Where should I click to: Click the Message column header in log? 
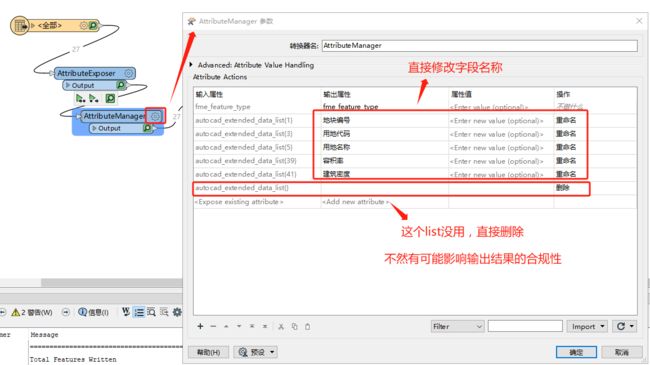[x=44, y=335]
